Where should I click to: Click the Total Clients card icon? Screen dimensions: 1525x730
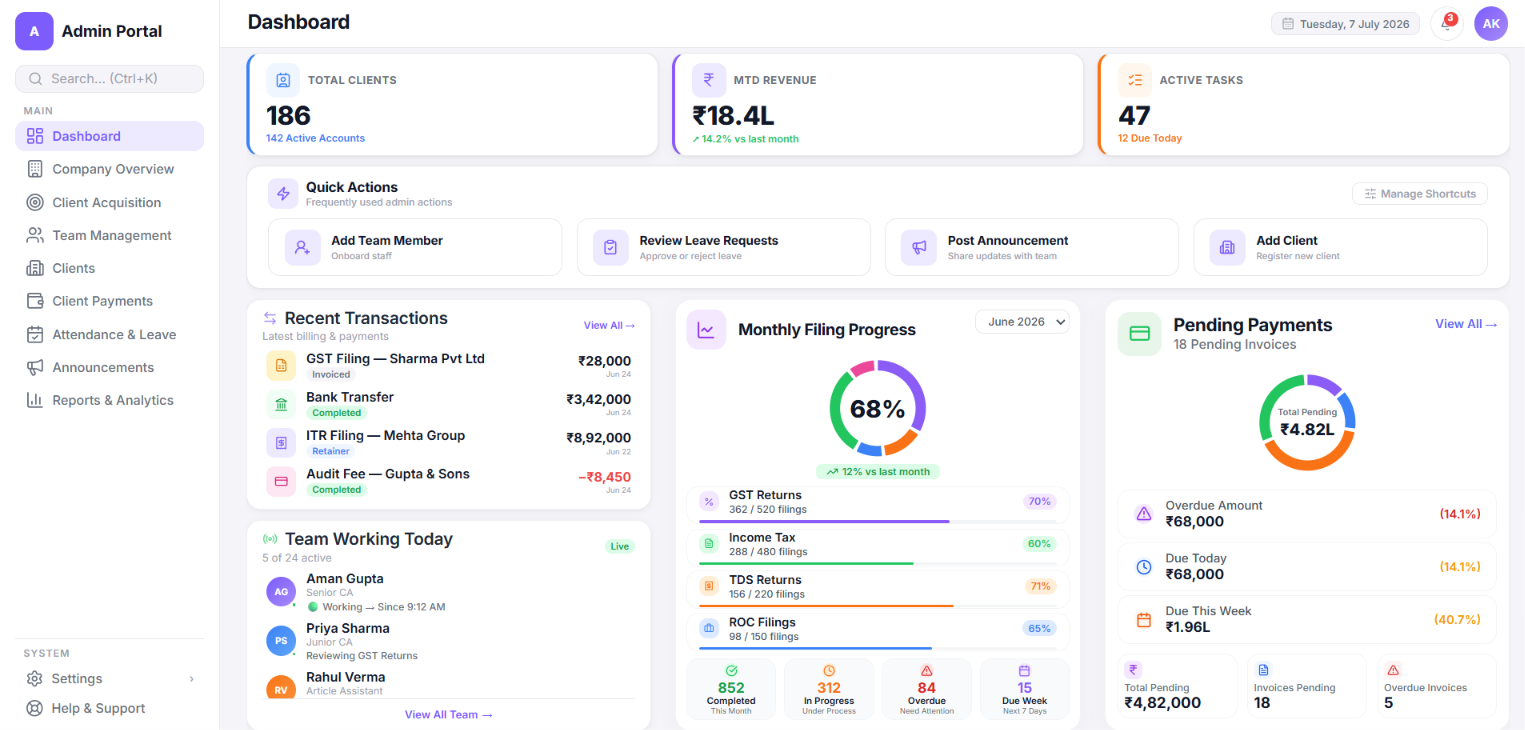[283, 80]
